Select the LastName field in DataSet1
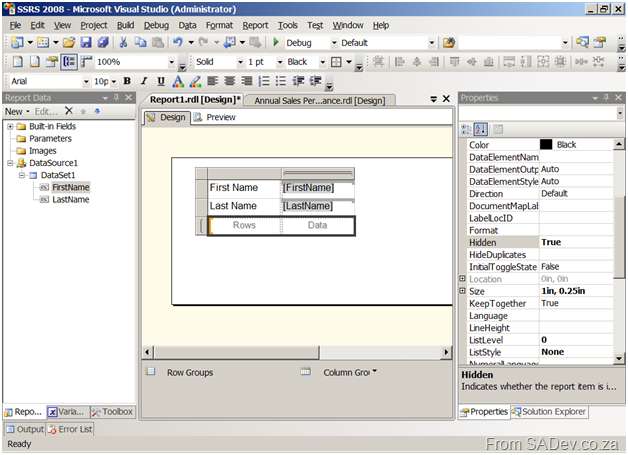Screen dimensions: 628x455 (71, 200)
